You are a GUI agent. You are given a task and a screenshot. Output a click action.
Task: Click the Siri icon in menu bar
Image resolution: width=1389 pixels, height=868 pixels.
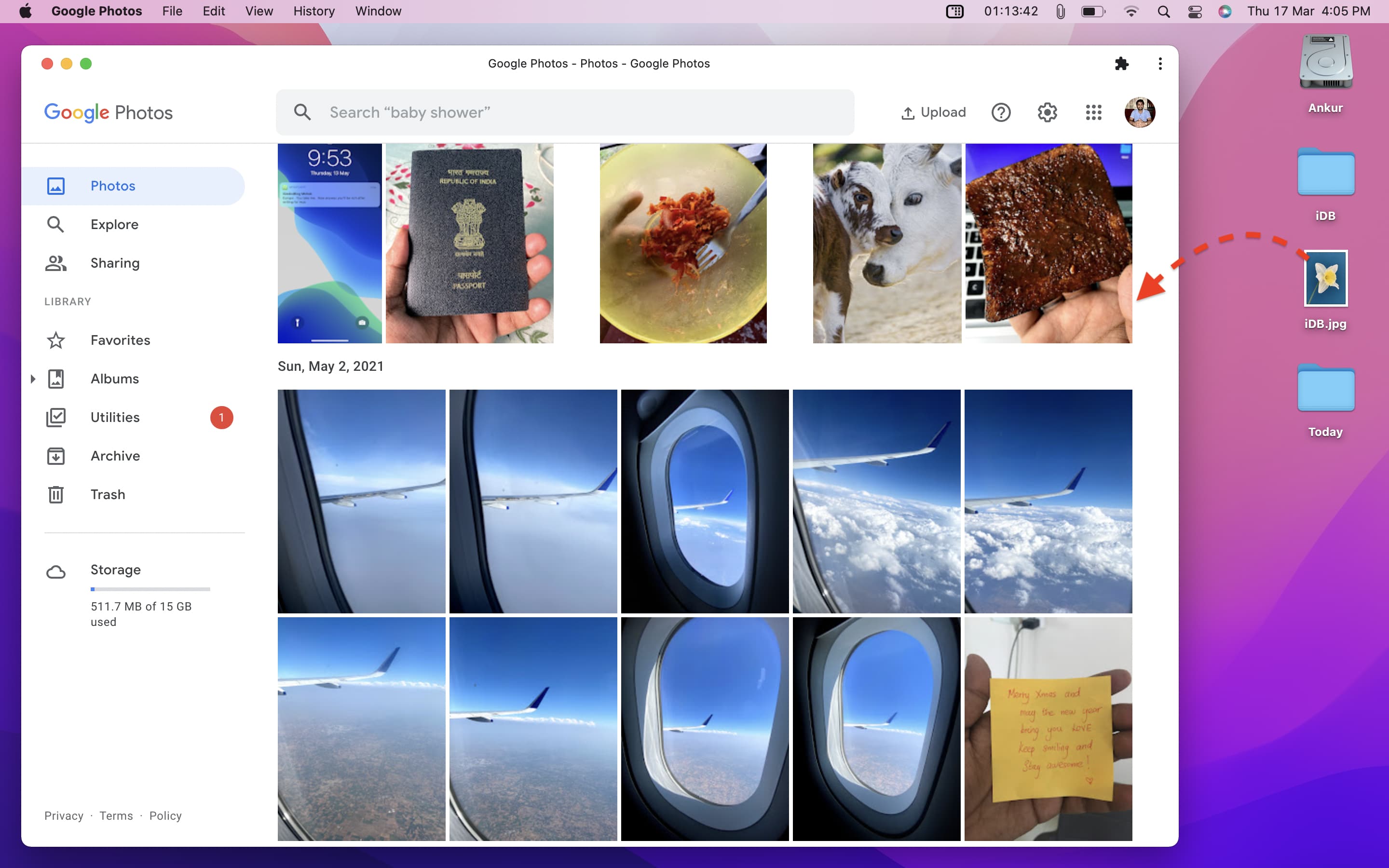click(1225, 11)
